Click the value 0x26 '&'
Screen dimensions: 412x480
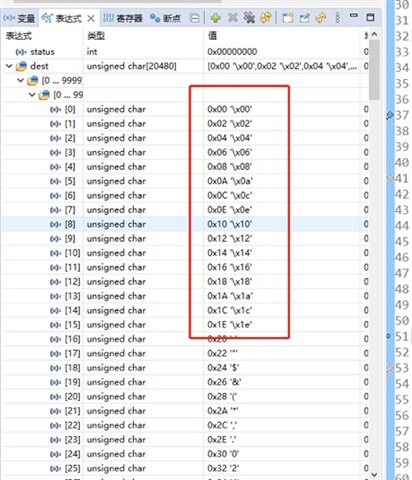[224, 382]
